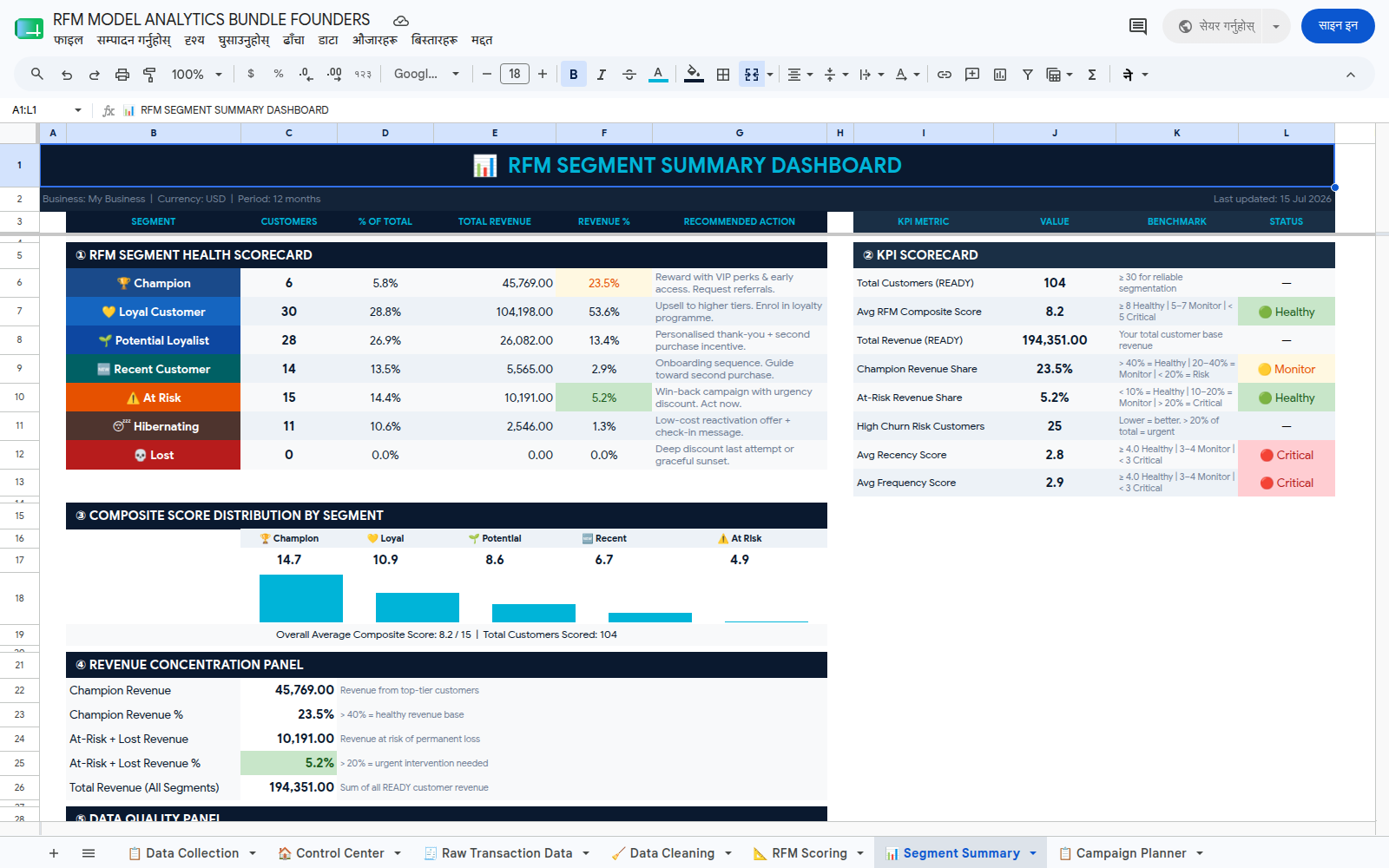Screen dimensions: 1389x868
Task: Click the font size field showing 18
Action: coord(515,75)
